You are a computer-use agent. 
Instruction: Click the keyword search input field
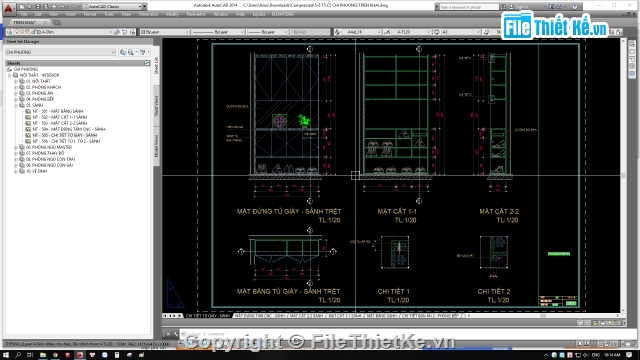[469, 7]
